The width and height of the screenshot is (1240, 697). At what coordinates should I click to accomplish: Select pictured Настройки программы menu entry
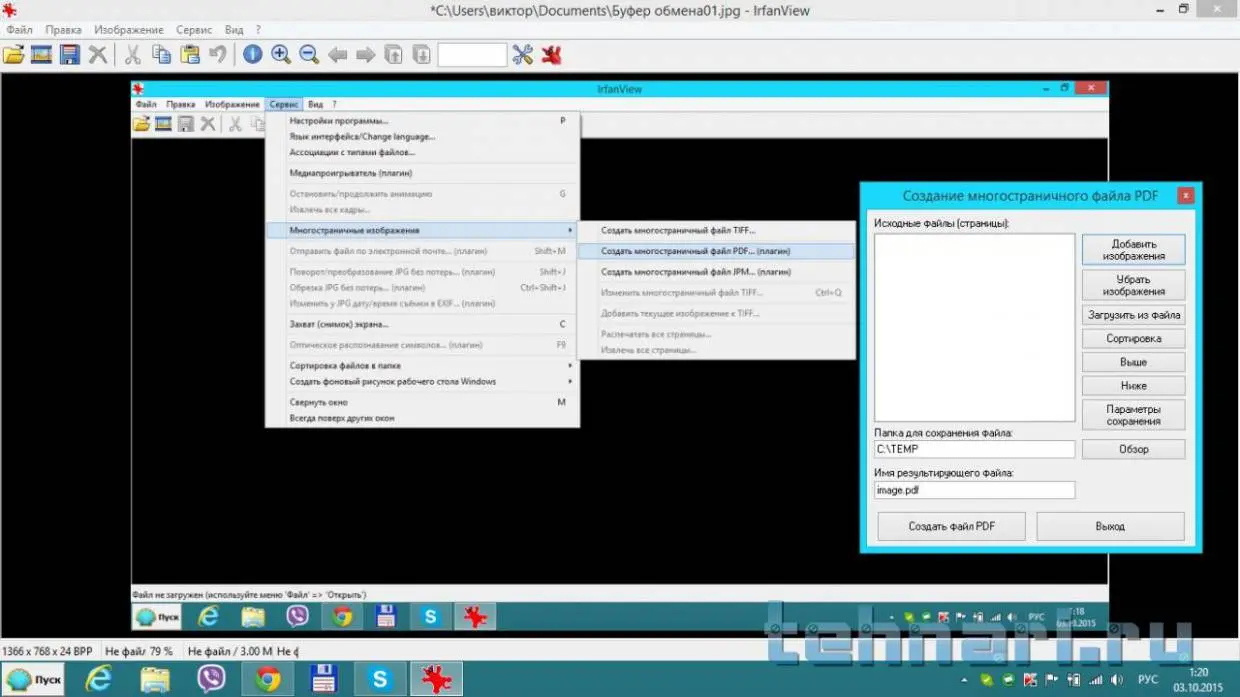423,121
